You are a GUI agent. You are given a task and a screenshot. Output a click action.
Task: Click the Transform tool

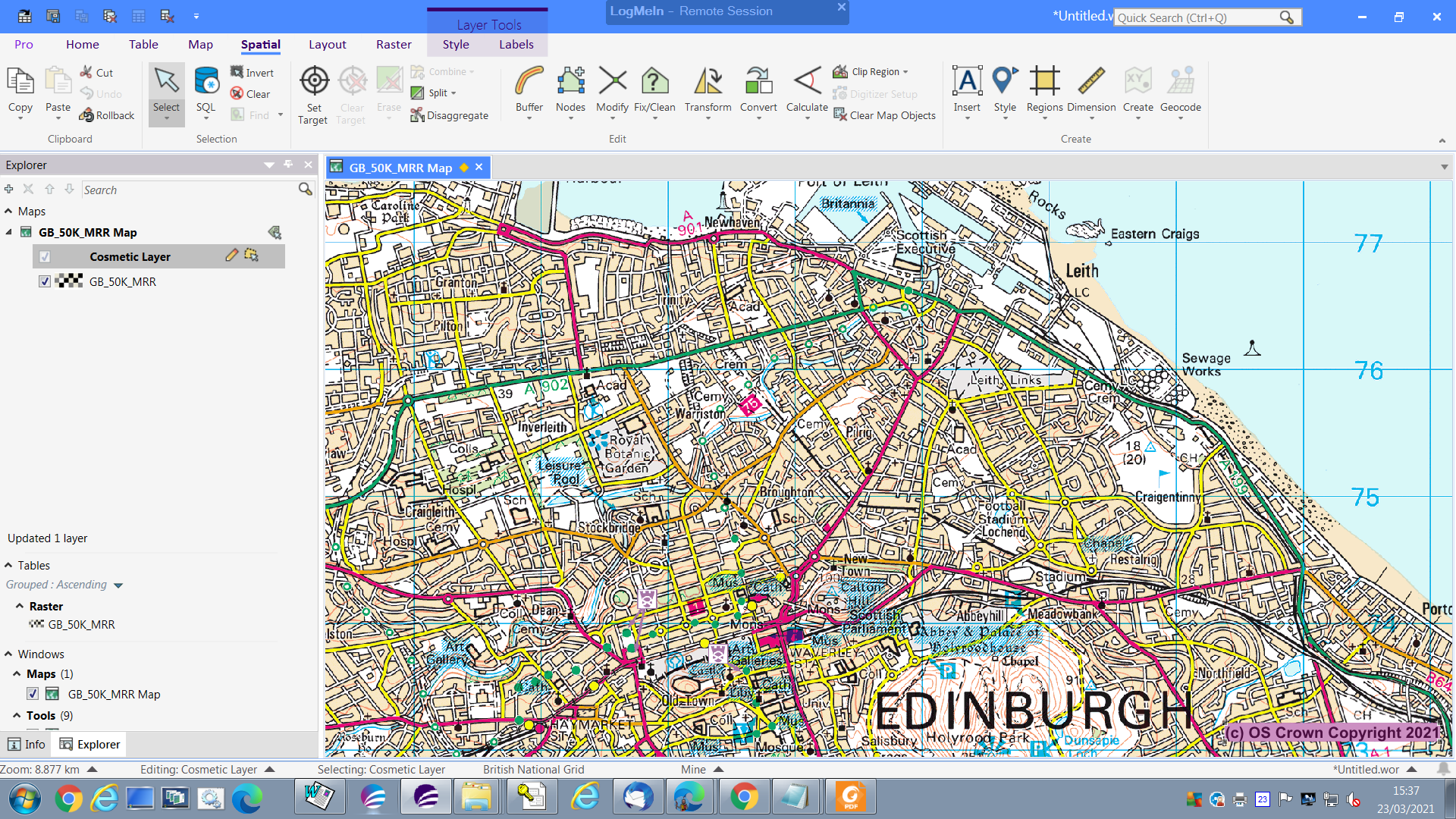[x=707, y=91]
